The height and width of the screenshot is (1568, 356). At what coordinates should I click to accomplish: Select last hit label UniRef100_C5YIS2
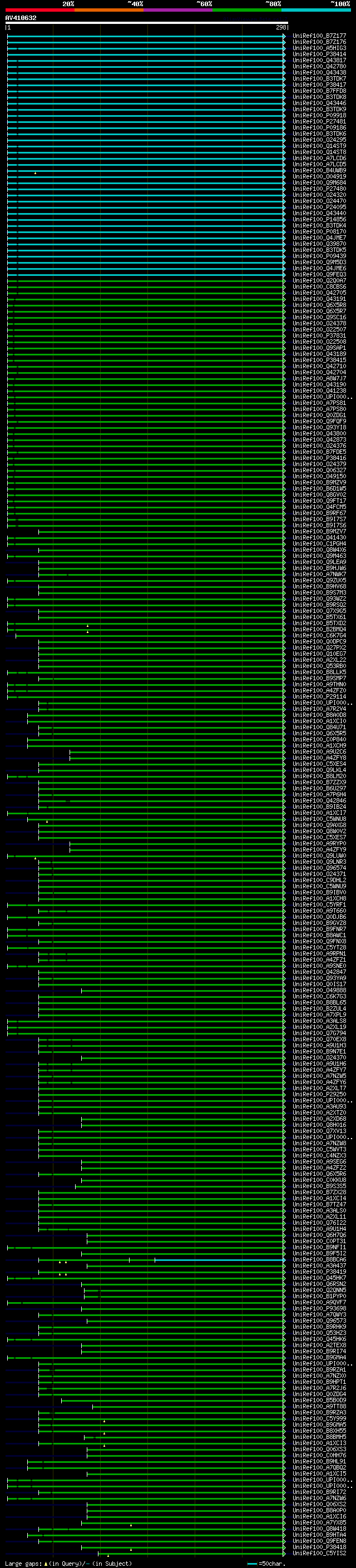tap(319, 1553)
